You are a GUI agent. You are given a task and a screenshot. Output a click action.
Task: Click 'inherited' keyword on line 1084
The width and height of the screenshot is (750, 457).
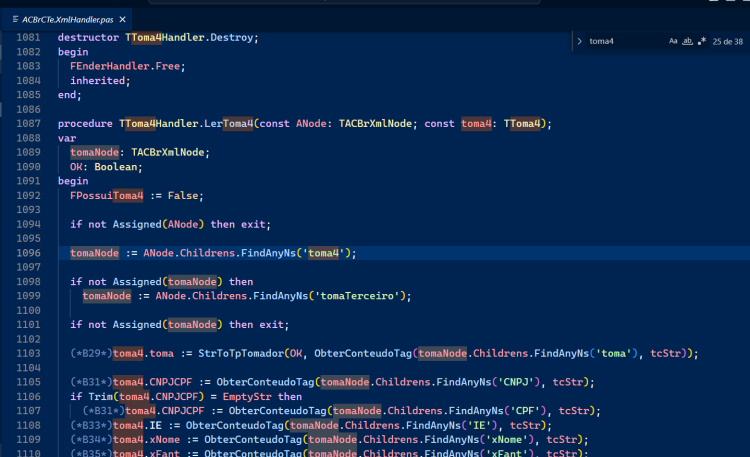coord(98,80)
